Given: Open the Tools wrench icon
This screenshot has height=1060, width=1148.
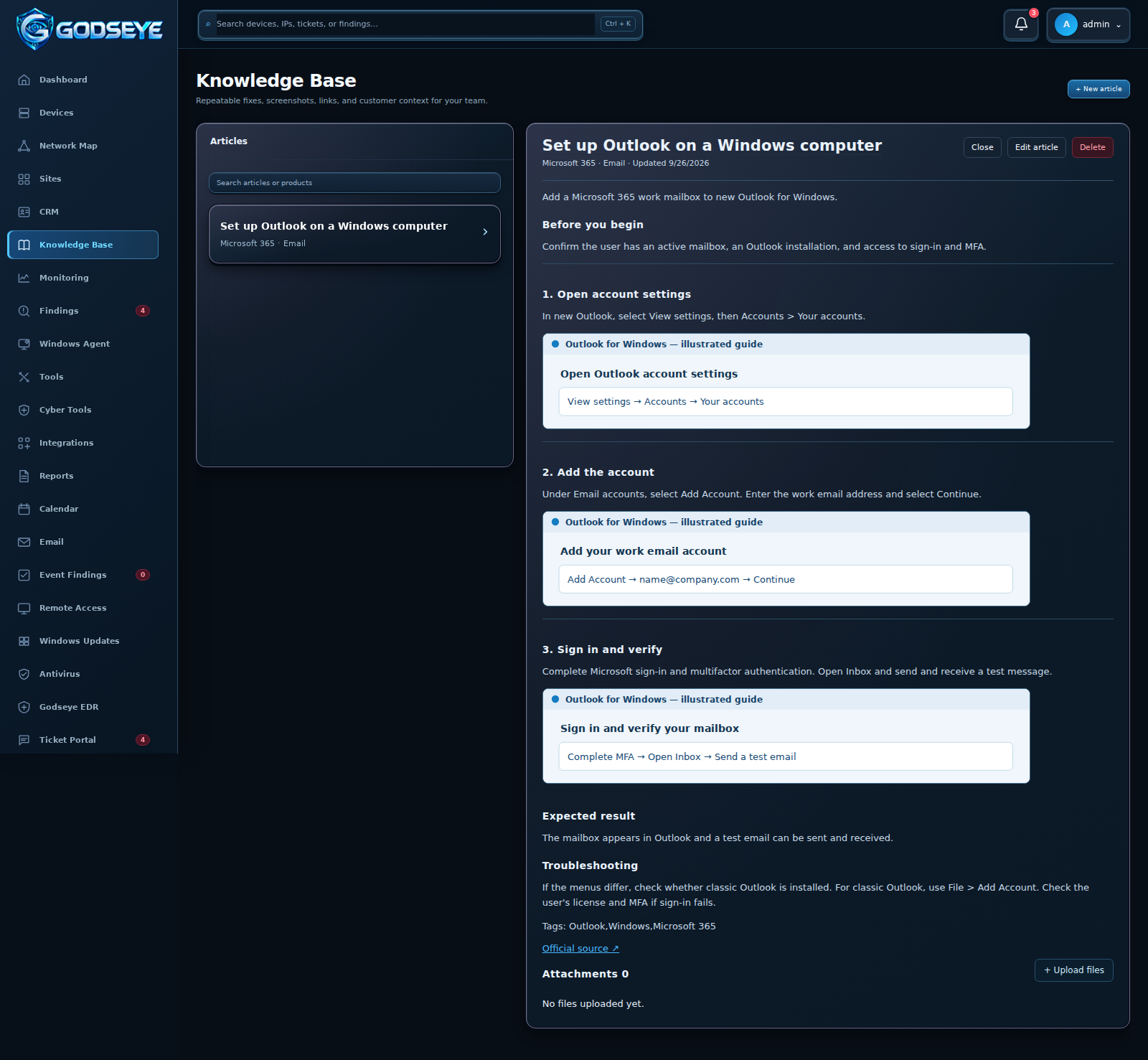Looking at the screenshot, I should pyautogui.click(x=24, y=377).
